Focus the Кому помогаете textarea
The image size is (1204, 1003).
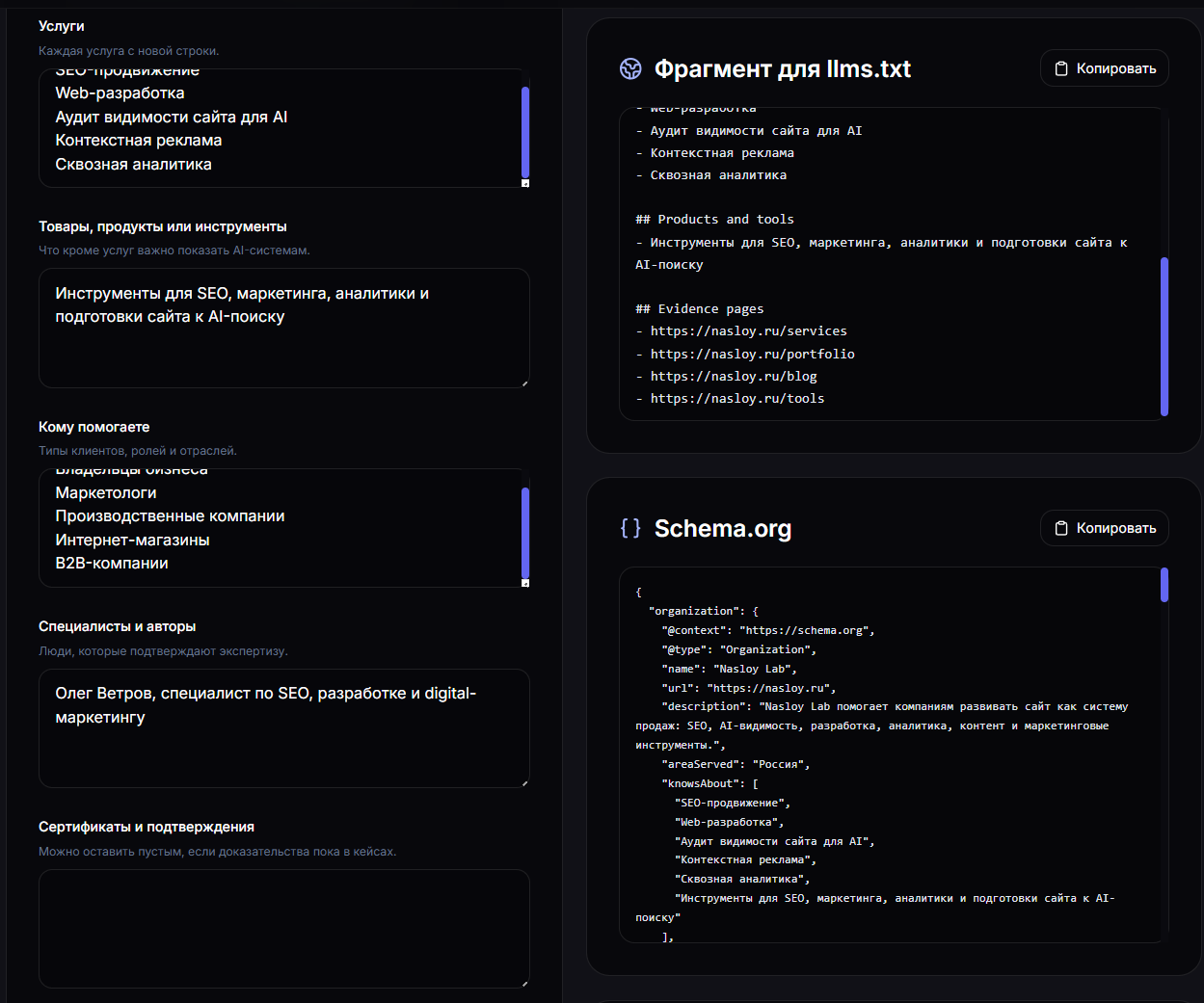click(284, 528)
